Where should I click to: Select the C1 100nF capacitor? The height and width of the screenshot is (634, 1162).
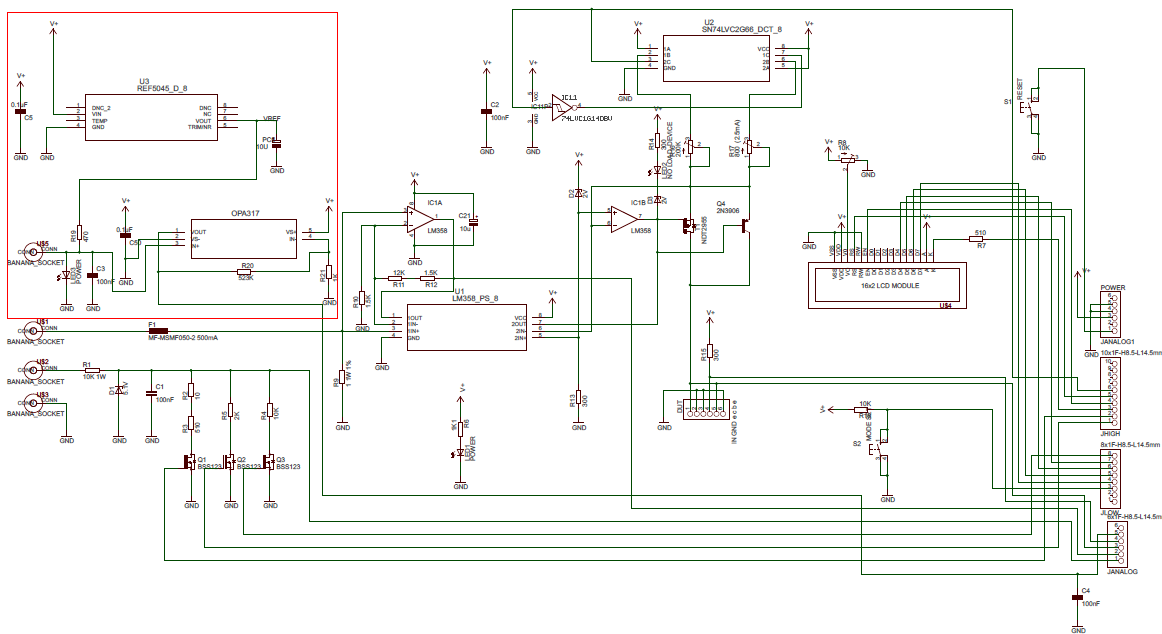(152, 393)
